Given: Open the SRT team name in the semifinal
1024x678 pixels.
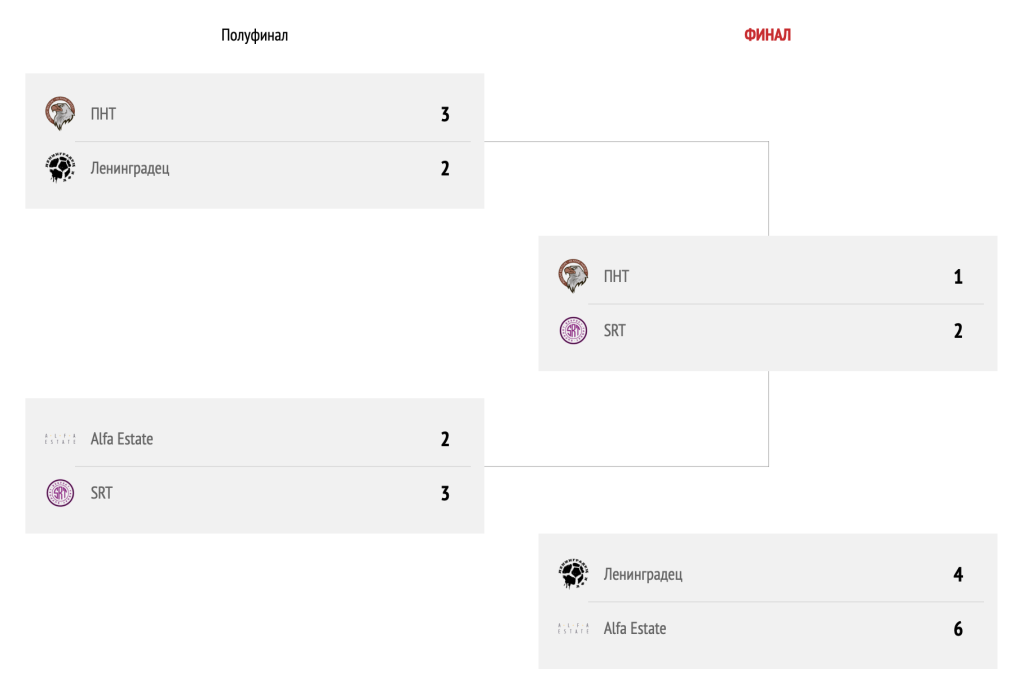Looking at the screenshot, I should pos(101,493).
